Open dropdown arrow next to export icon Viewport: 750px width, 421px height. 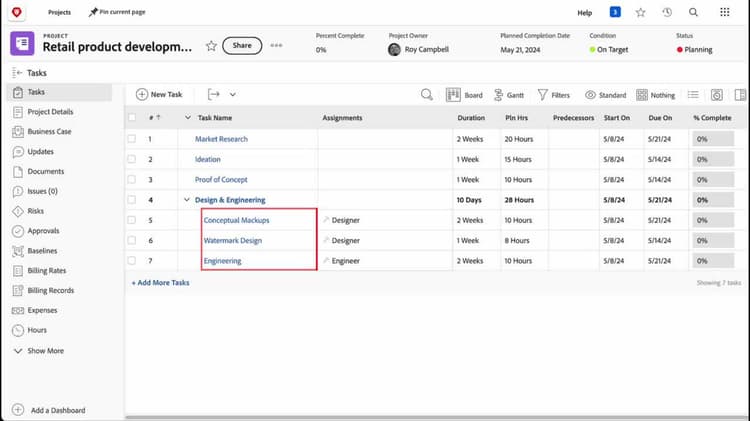click(232, 94)
